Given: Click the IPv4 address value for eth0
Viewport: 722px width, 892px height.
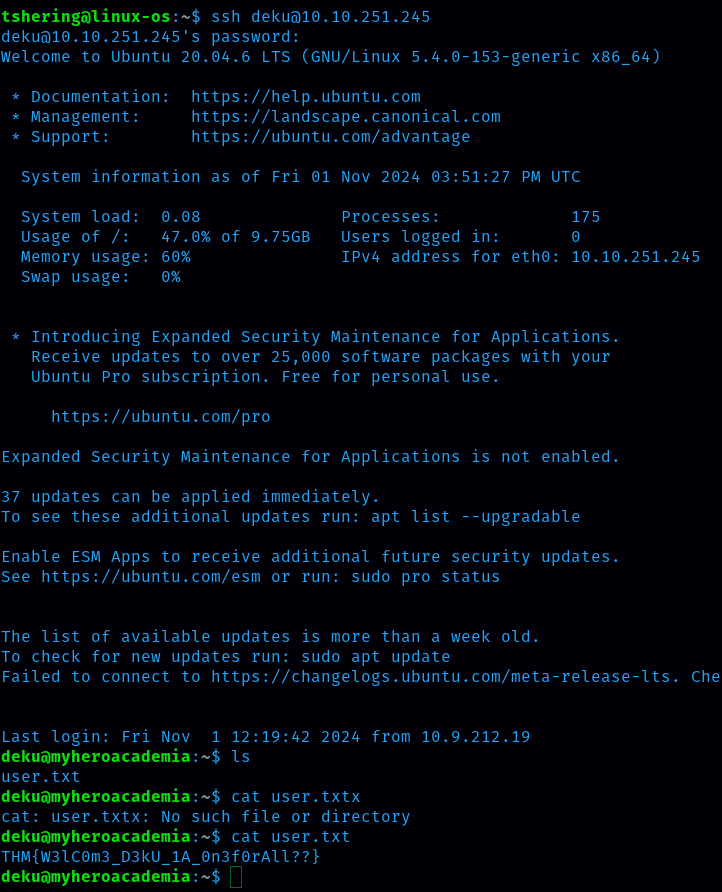Looking at the screenshot, I should [635, 257].
